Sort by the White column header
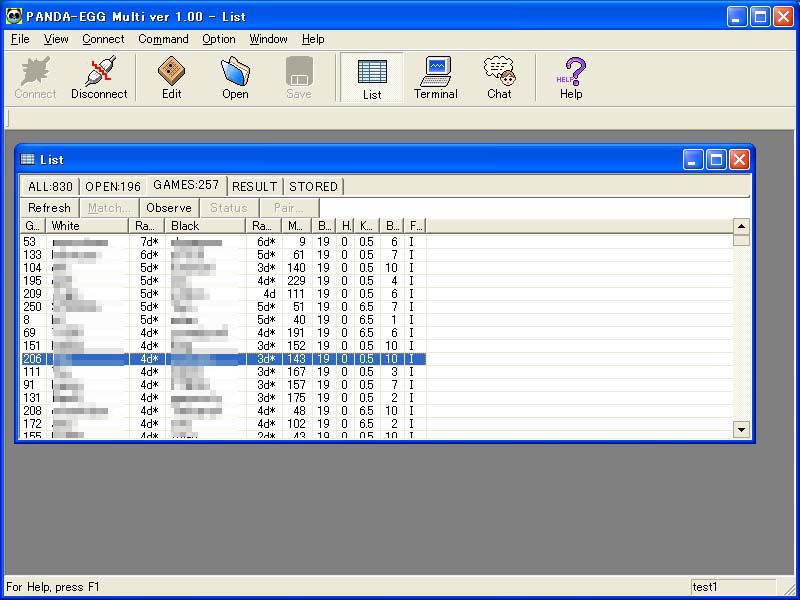The image size is (800, 600). tap(88, 226)
